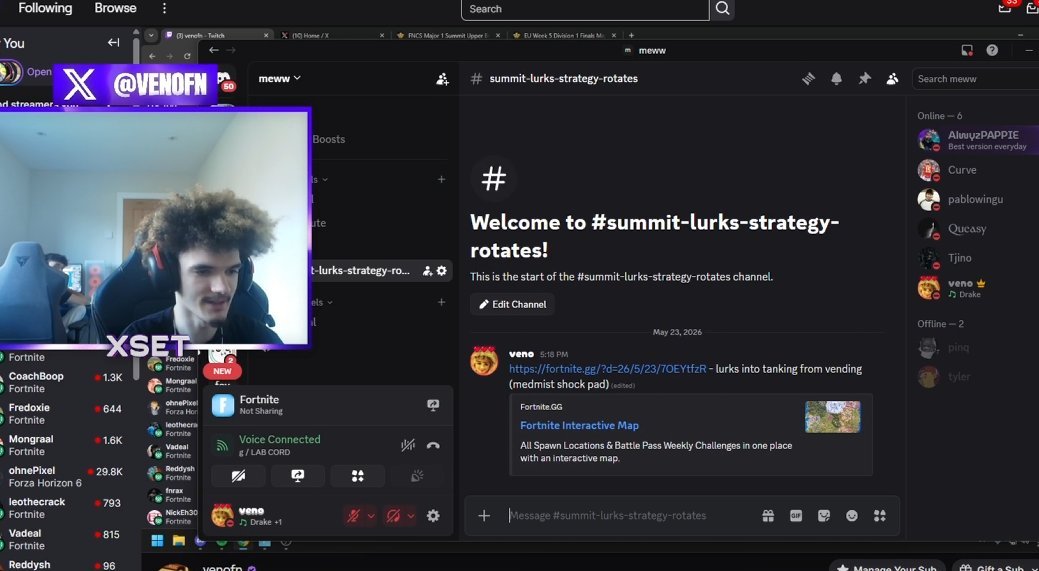Open Discord user settings gear

coord(433,515)
